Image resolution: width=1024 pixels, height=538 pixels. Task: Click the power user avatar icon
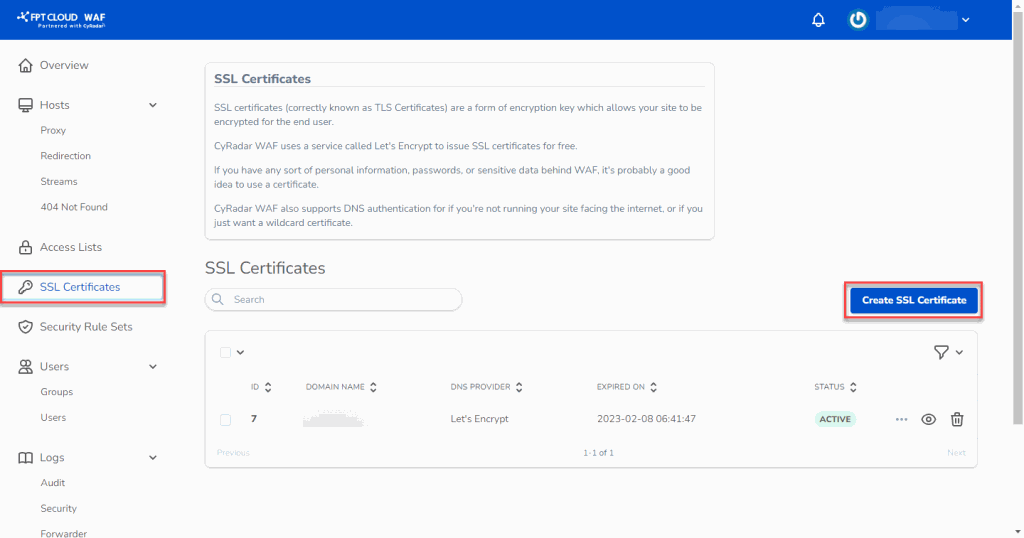coord(857,20)
